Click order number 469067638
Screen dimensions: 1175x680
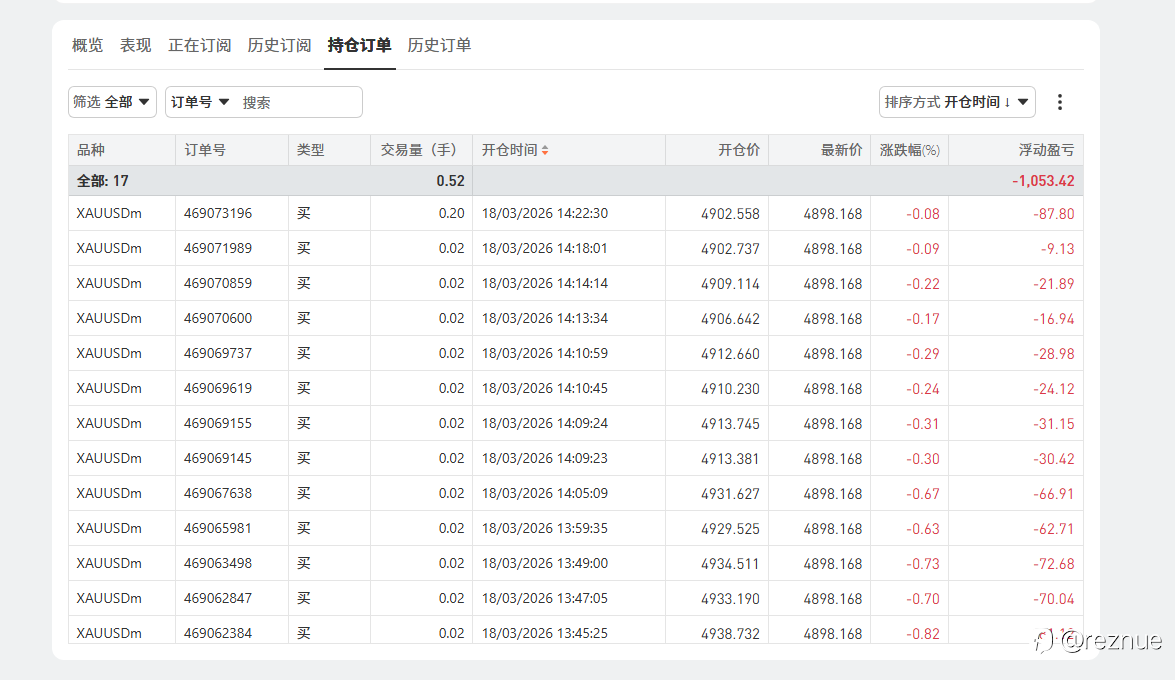click(218, 494)
